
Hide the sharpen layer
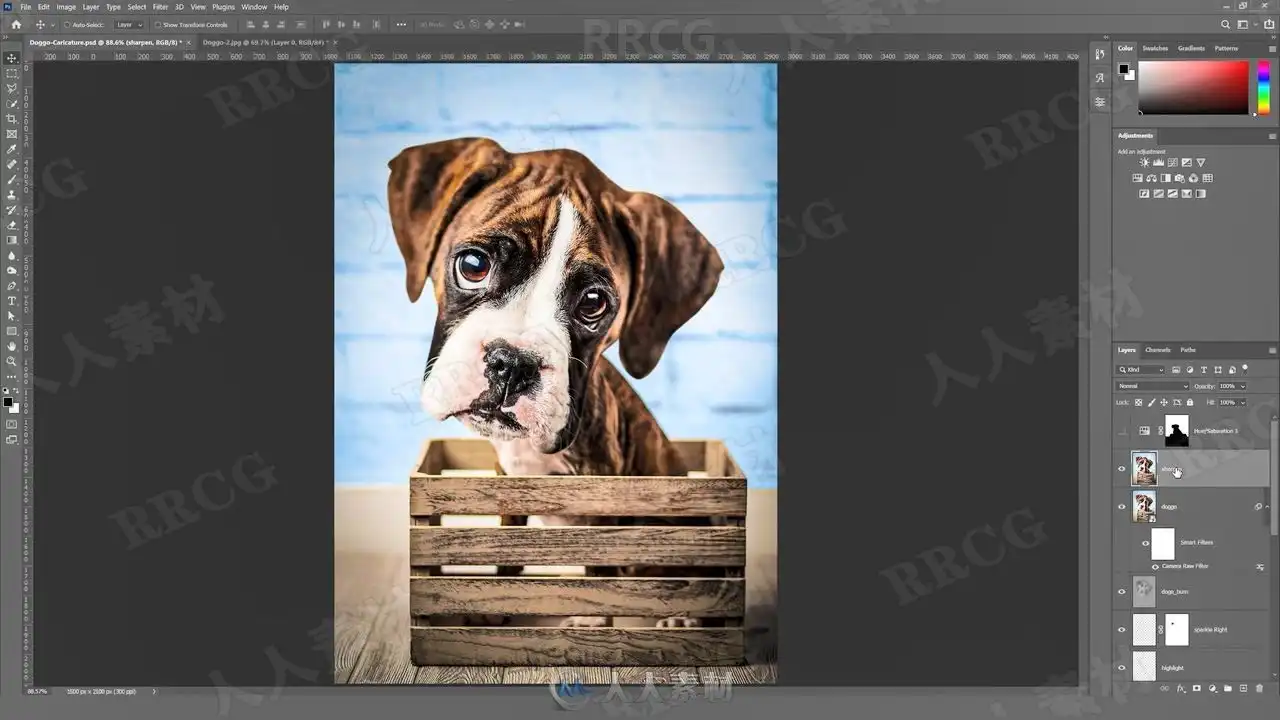click(1121, 468)
